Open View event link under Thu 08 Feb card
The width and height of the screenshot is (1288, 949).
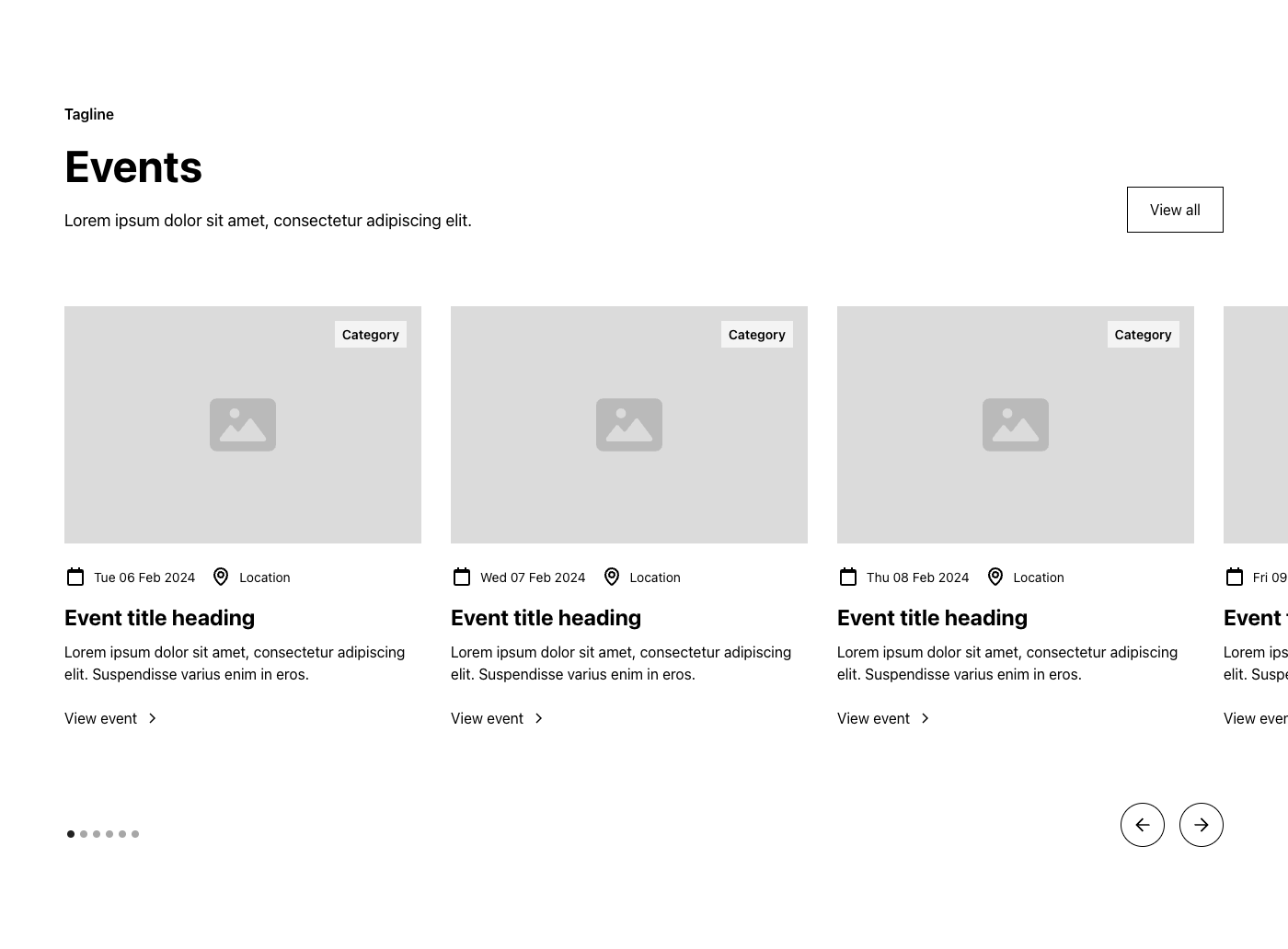(x=883, y=718)
